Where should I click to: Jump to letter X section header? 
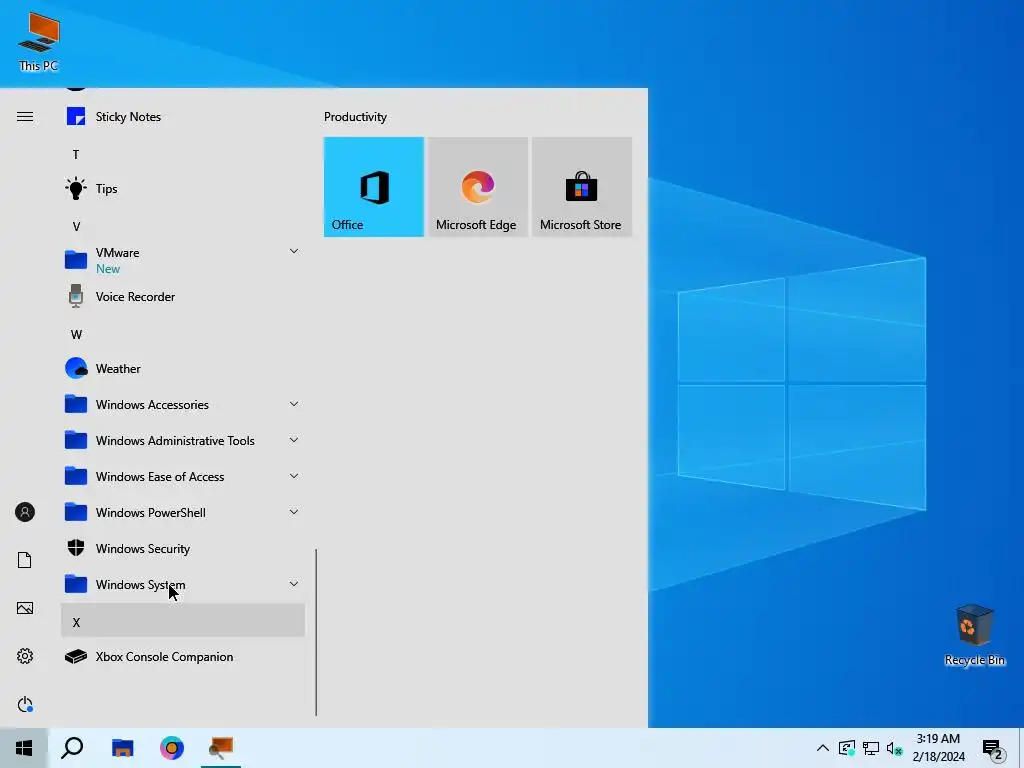coord(183,620)
